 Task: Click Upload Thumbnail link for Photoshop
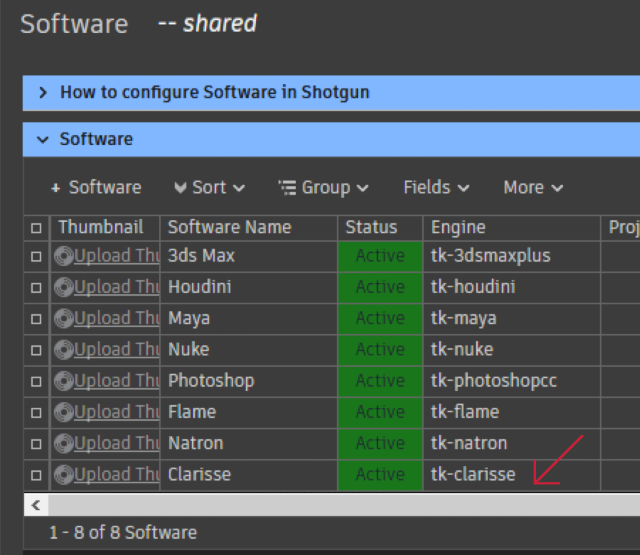[x=117, y=381]
